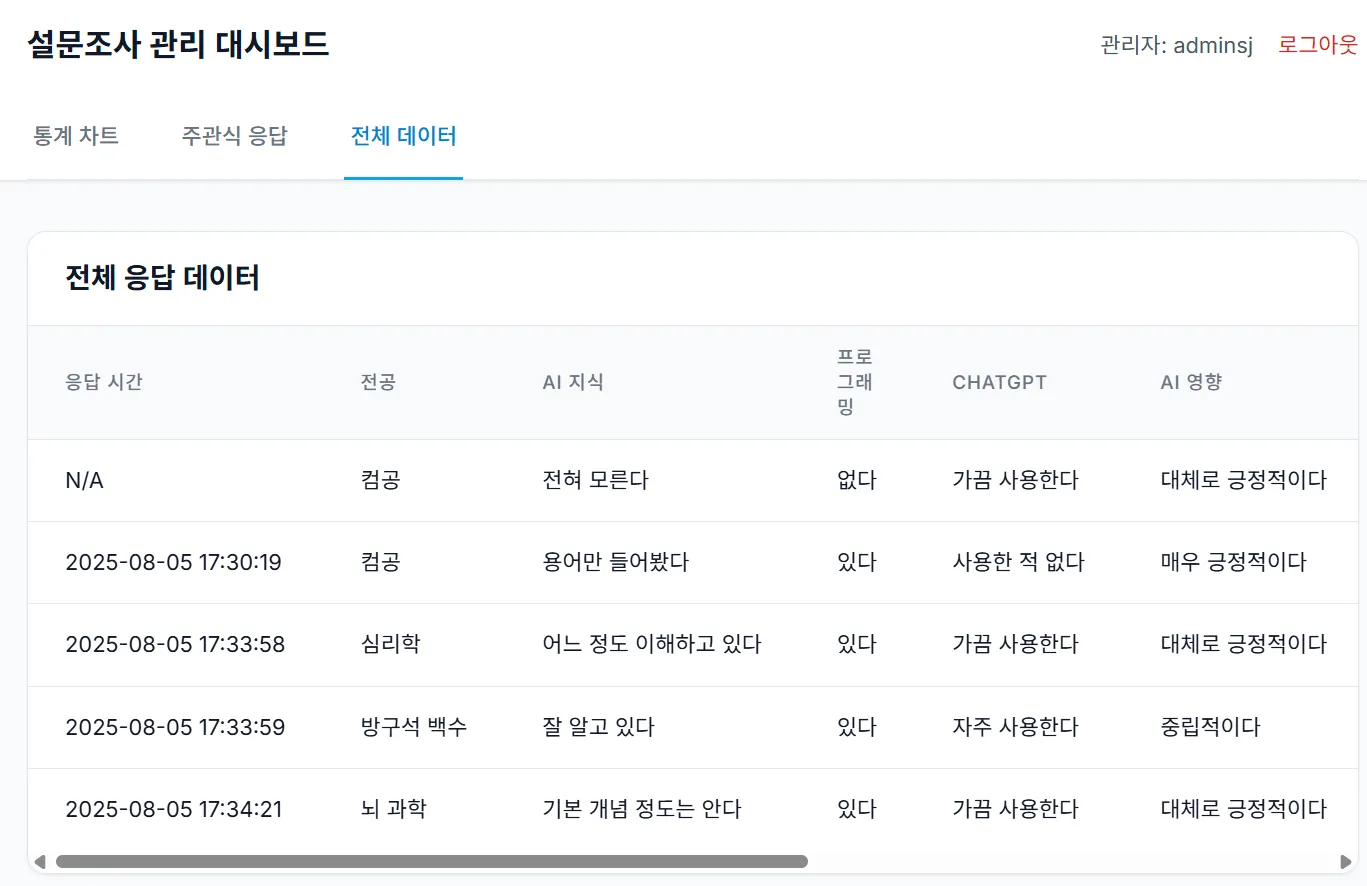Open the 주관식 응답 tab

pos(234,136)
